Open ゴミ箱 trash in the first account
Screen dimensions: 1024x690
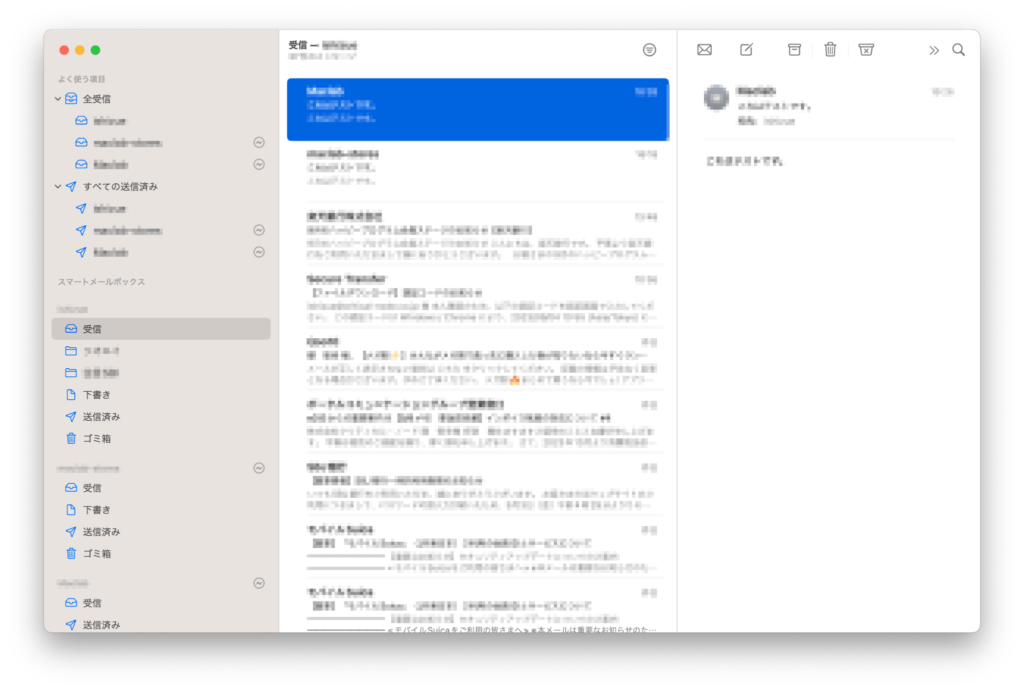[x=161, y=438]
